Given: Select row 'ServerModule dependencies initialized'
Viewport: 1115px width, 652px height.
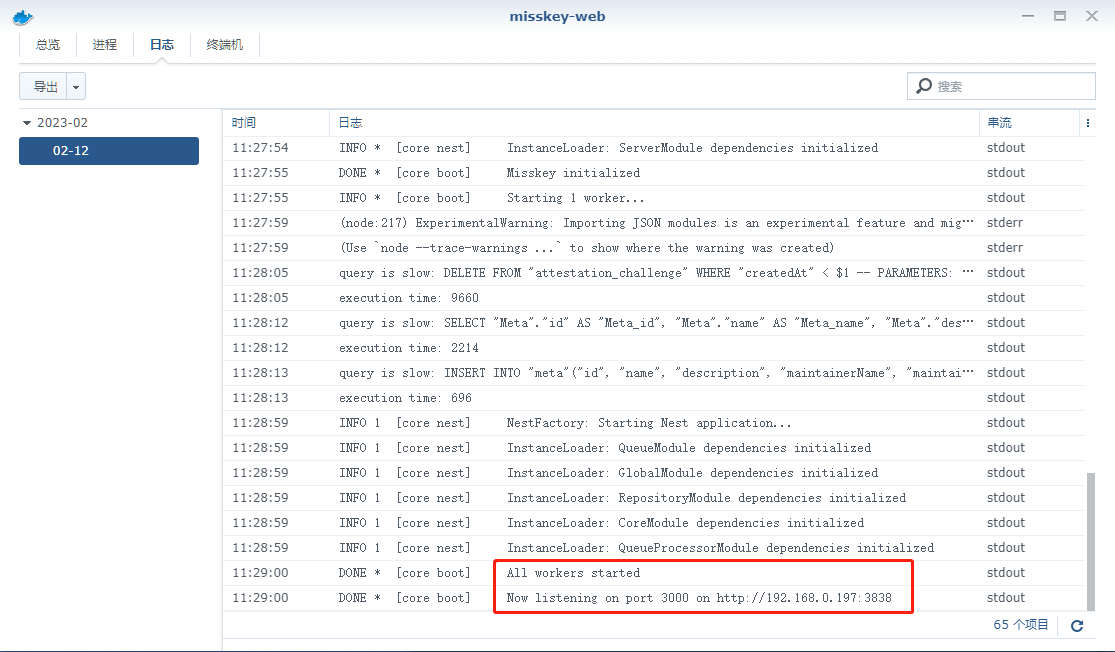Looking at the screenshot, I should (654, 148).
